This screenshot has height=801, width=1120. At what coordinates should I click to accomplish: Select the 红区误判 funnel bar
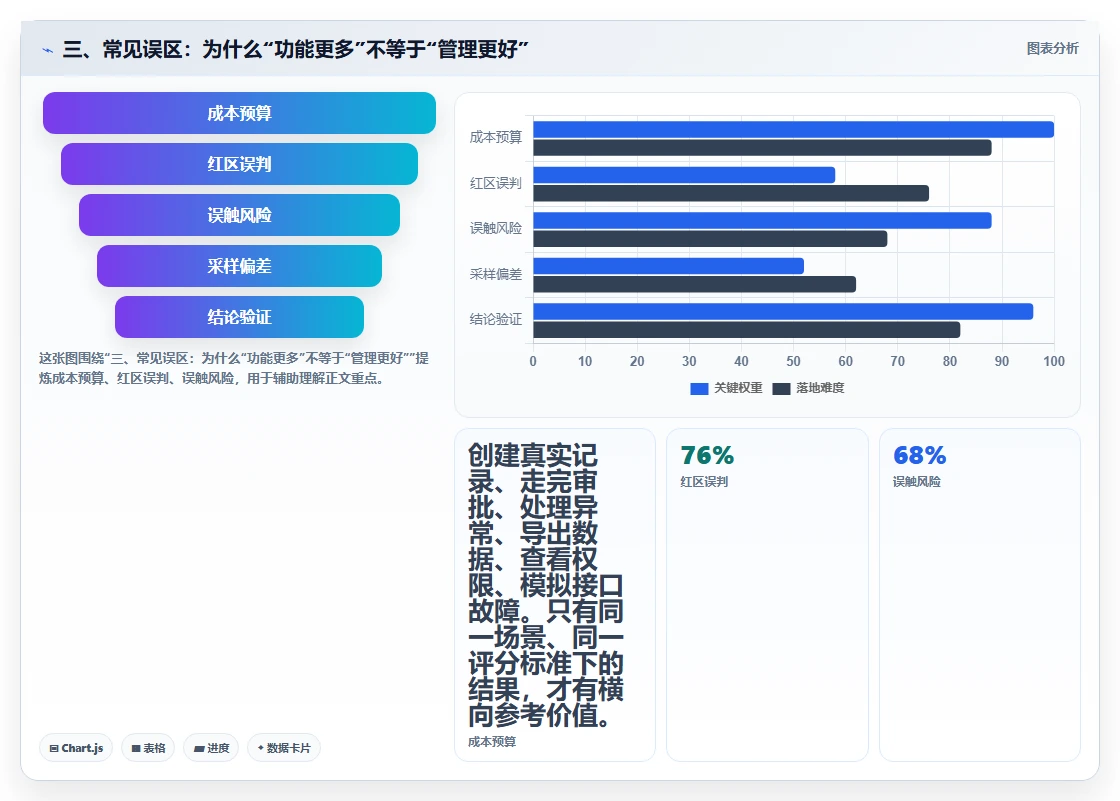pyautogui.click(x=239, y=164)
